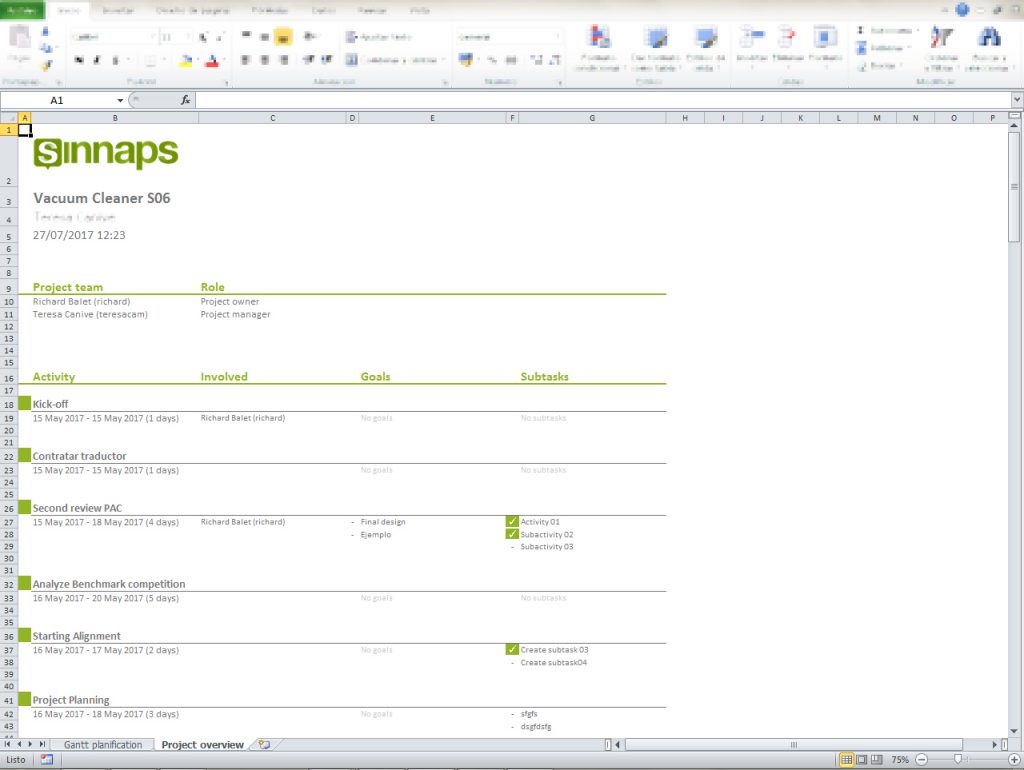Open the Name Box dropdown arrow

pos(120,100)
